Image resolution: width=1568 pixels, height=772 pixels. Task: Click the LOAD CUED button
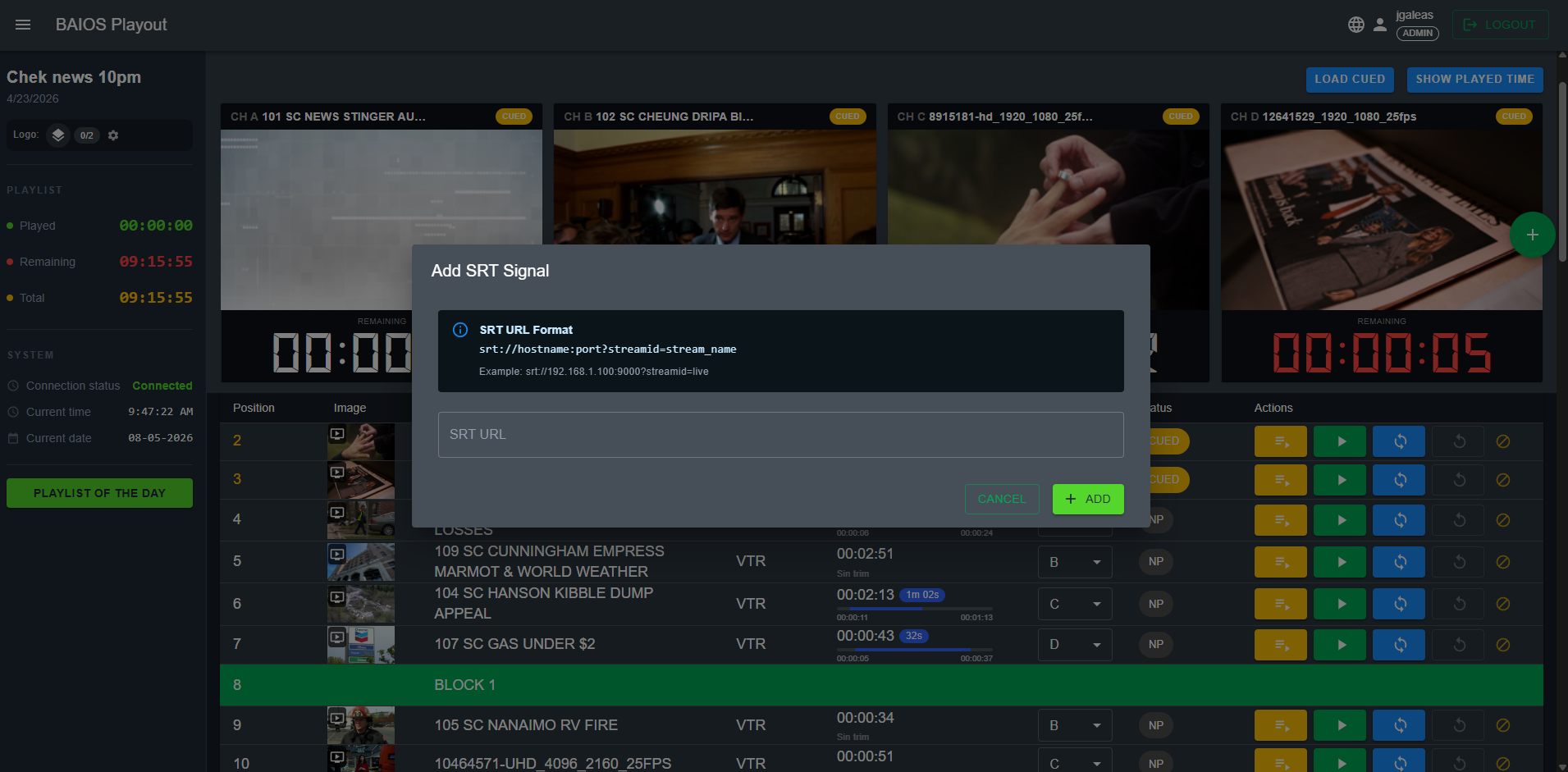pos(1350,80)
